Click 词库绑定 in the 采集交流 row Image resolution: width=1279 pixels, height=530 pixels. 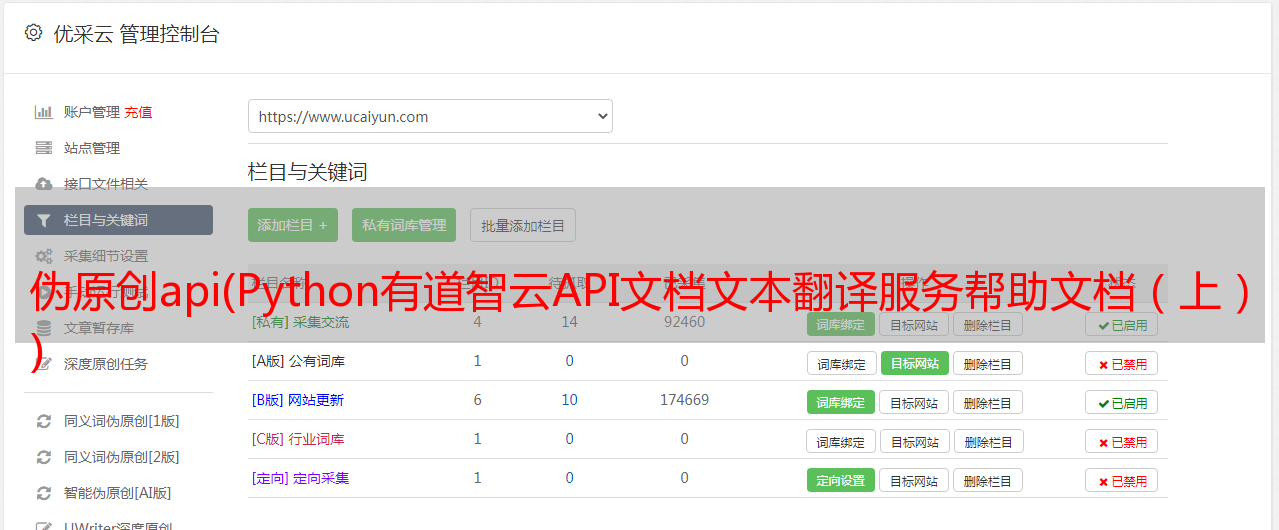point(841,324)
